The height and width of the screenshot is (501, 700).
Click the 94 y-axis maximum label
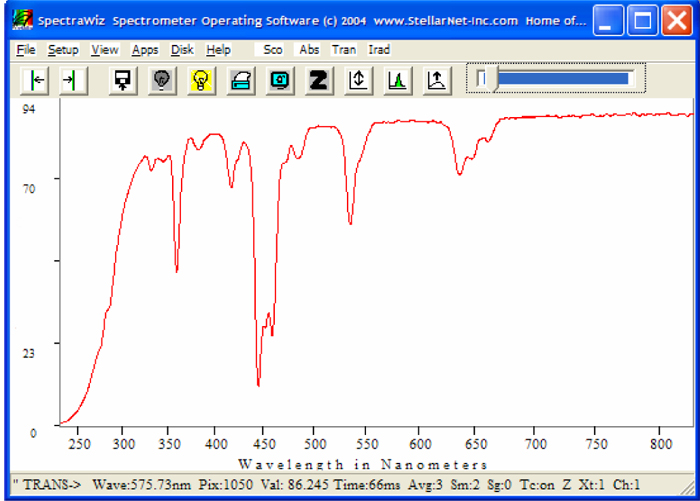[x=29, y=109]
